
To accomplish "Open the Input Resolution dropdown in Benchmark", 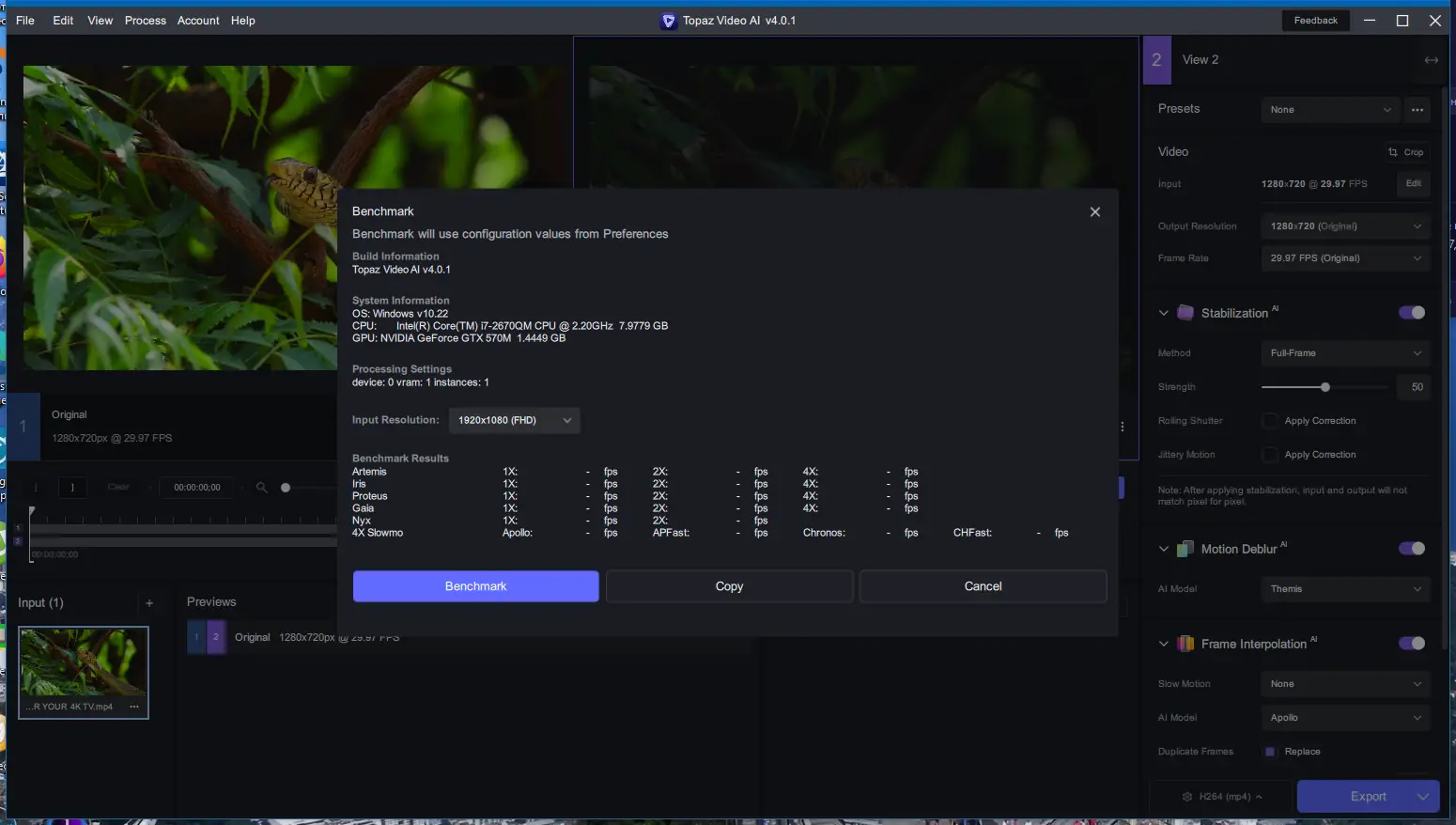I will click(515, 420).
